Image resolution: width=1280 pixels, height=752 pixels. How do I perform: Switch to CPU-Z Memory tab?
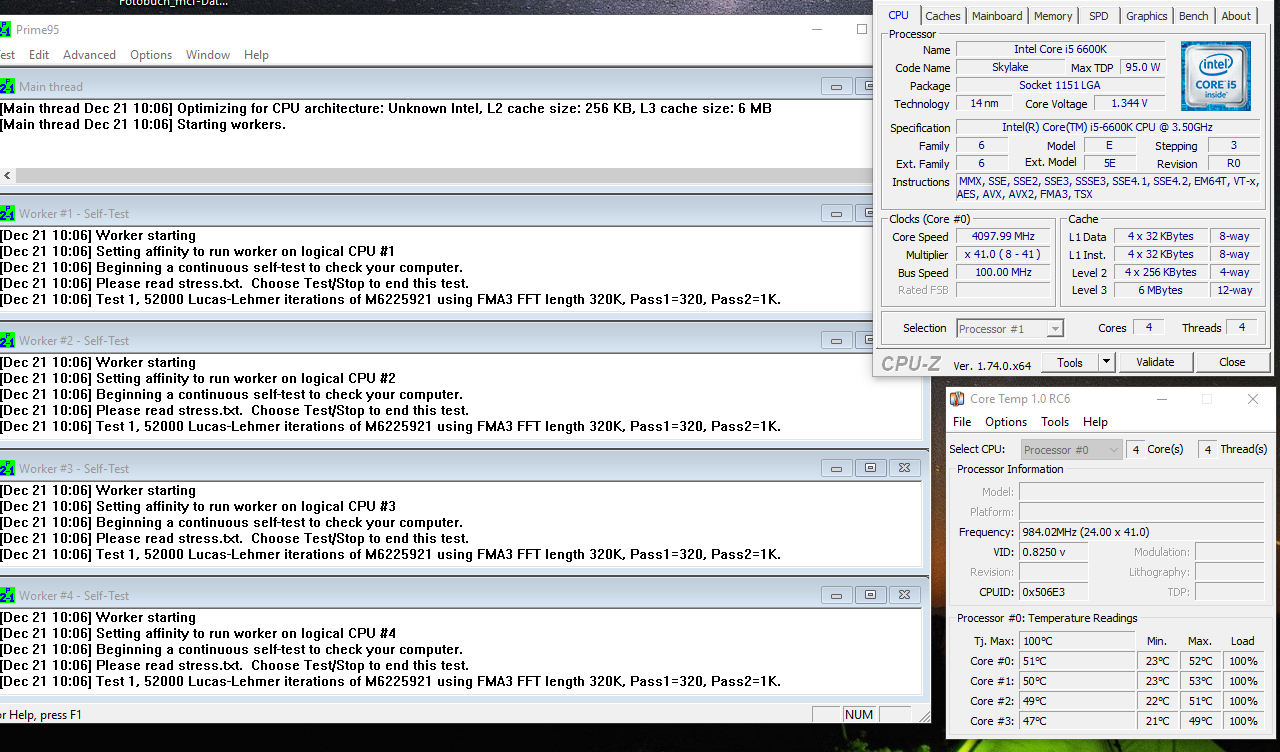(x=1053, y=16)
